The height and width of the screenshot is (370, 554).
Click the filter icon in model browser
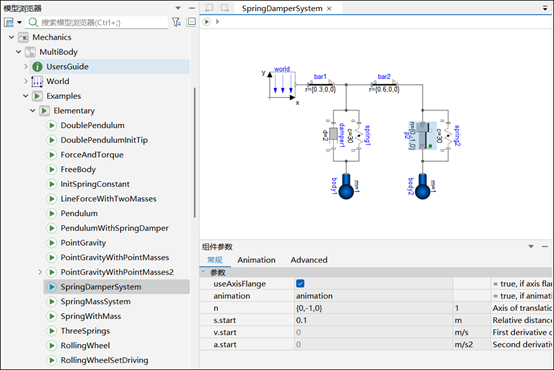pos(176,22)
